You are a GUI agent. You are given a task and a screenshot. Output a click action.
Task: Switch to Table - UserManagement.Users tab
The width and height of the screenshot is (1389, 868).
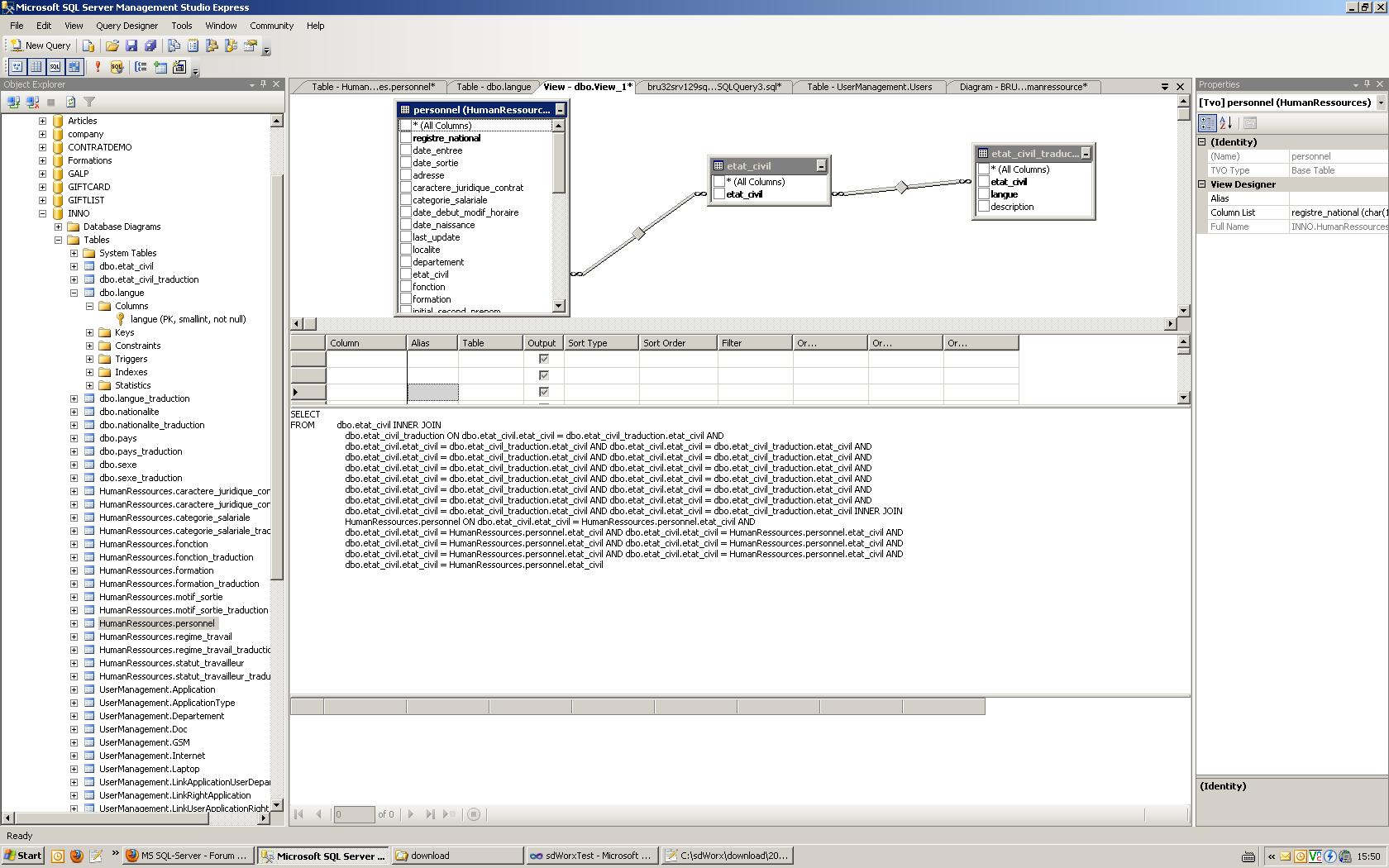click(869, 87)
